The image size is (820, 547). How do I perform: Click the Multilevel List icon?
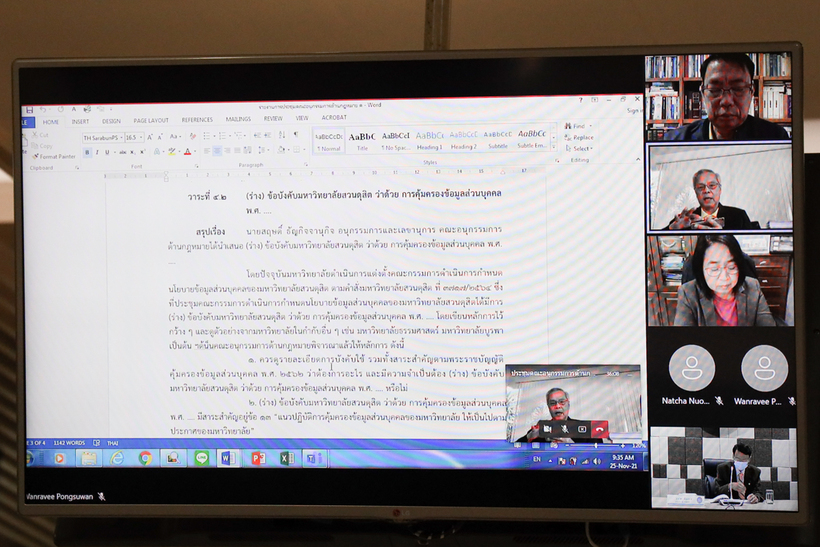click(x=238, y=136)
